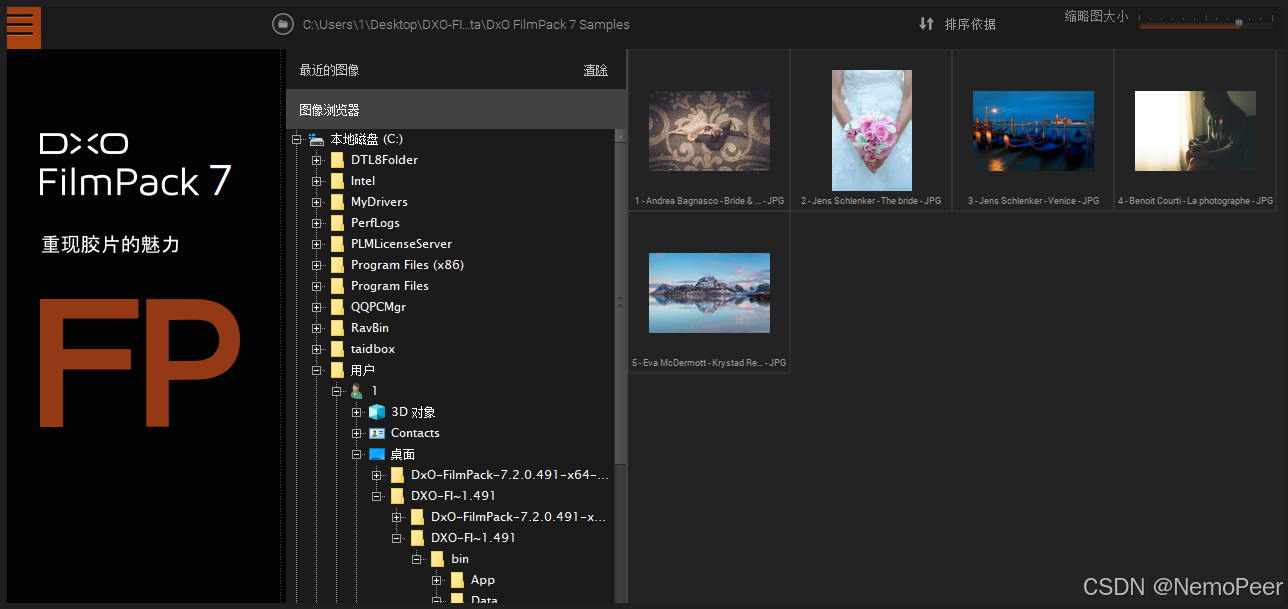This screenshot has width=1288, height=609.
Task: Collapse the user "1" tree node
Action: point(337,391)
